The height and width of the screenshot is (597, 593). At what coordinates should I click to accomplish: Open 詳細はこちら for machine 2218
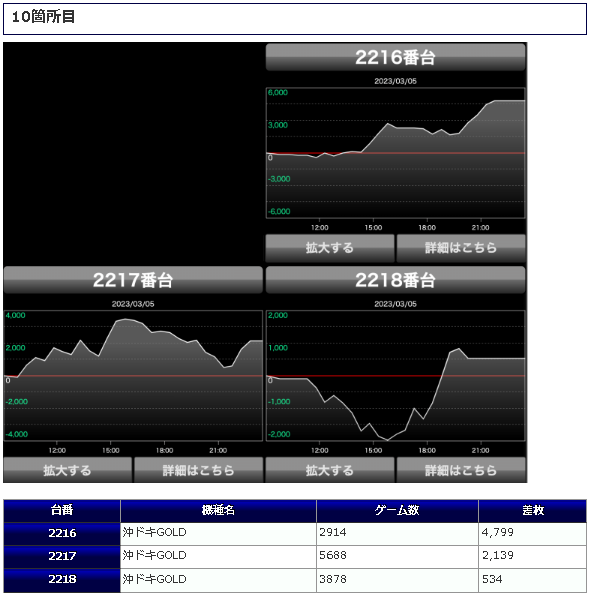(461, 470)
